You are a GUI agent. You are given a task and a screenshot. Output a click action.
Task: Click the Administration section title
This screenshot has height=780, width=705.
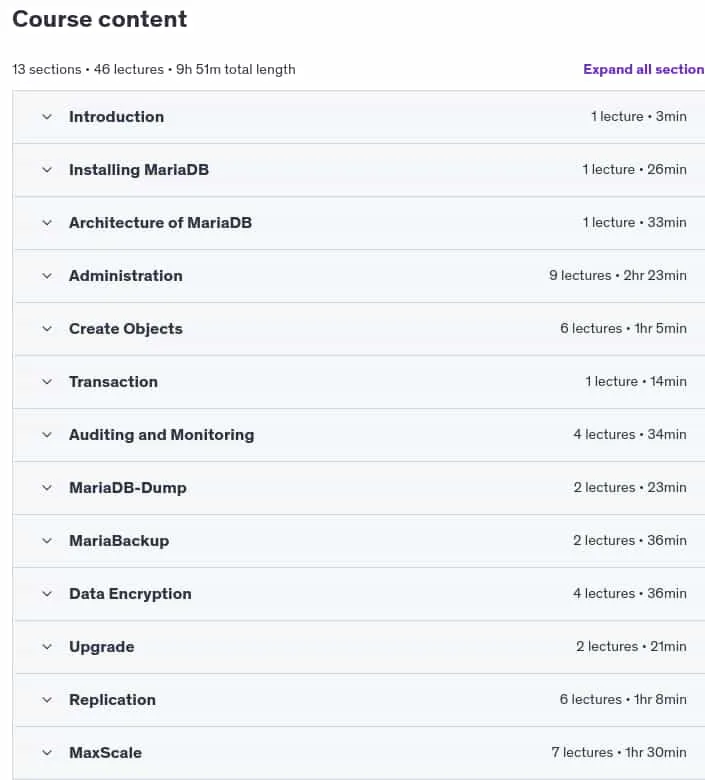pyautogui.click(x=126, y=276)
